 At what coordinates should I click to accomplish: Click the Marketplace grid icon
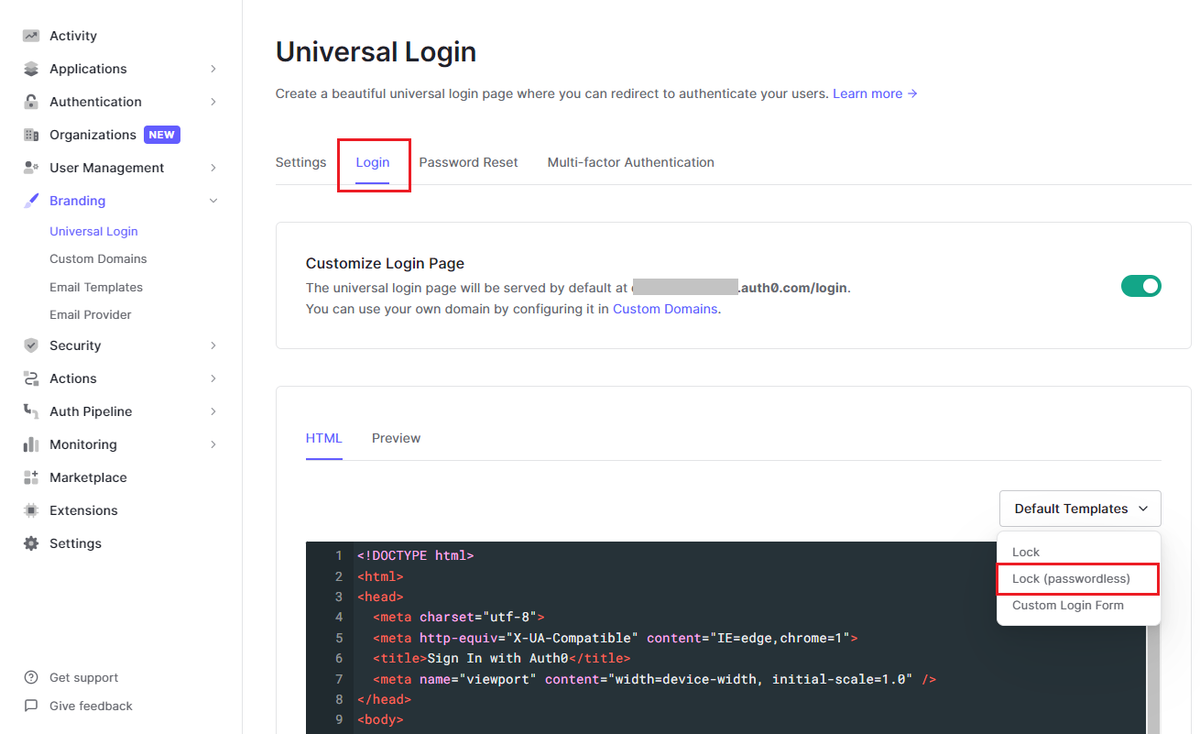click(31, 478)
